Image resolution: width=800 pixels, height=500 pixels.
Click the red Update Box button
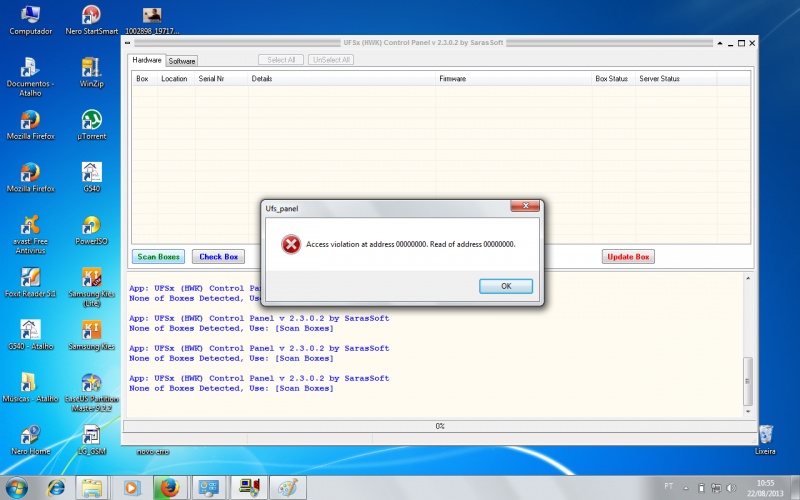click(628, 257)
